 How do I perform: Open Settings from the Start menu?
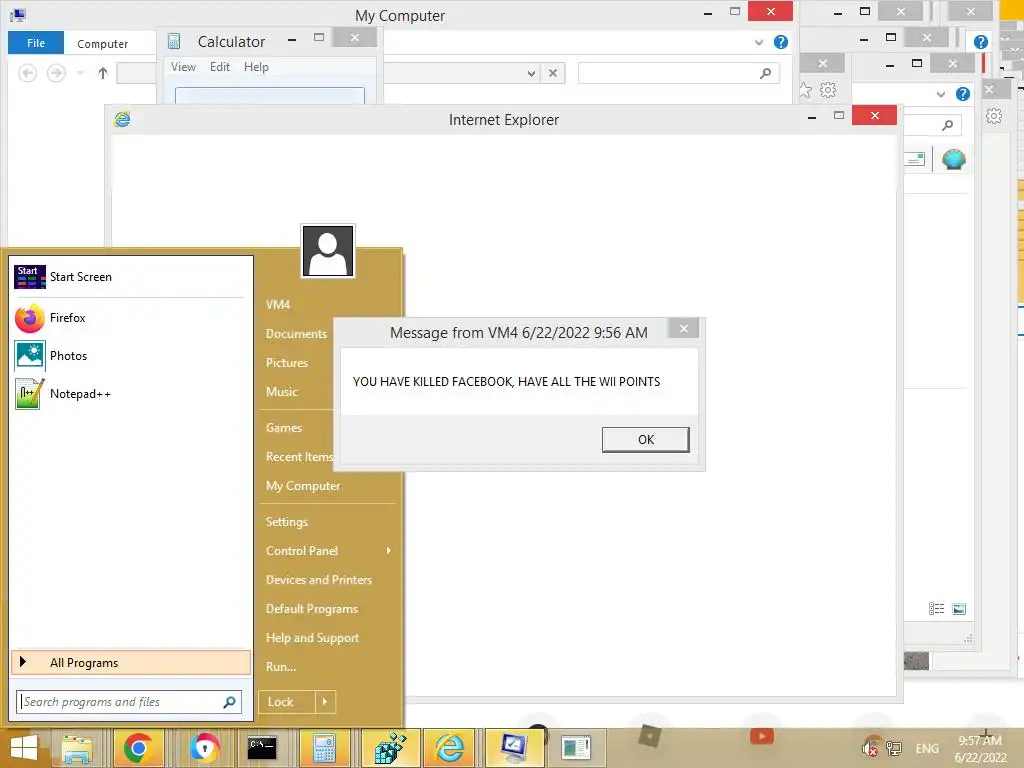287,522
